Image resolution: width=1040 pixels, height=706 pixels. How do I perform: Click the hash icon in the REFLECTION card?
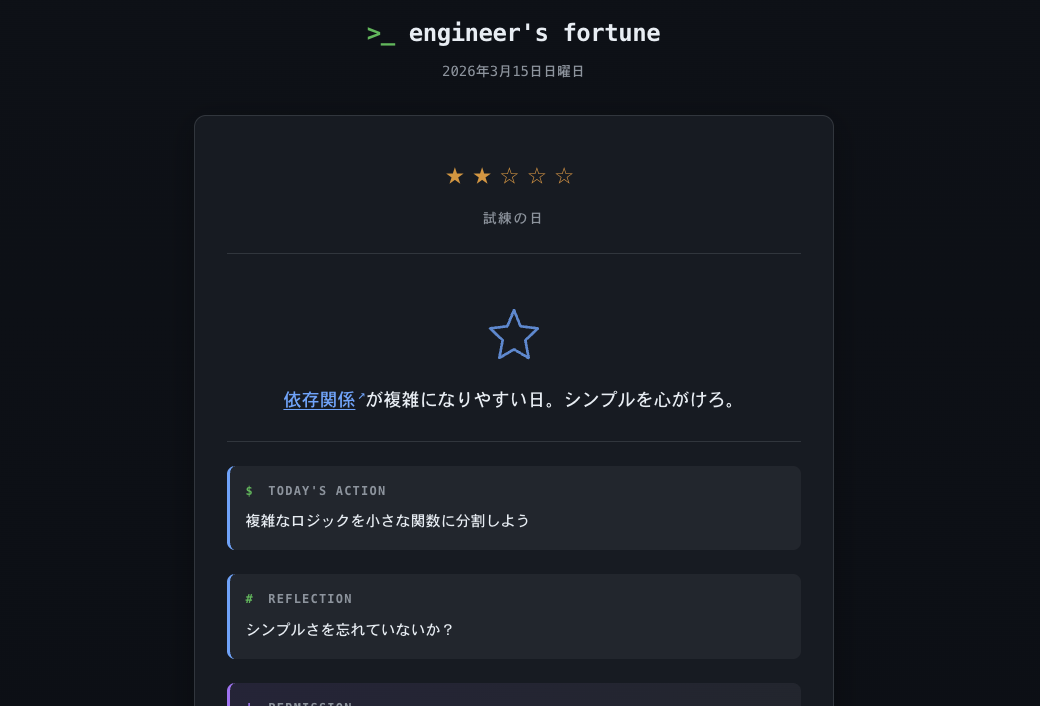pyautogui.click(x=248, y=598)
